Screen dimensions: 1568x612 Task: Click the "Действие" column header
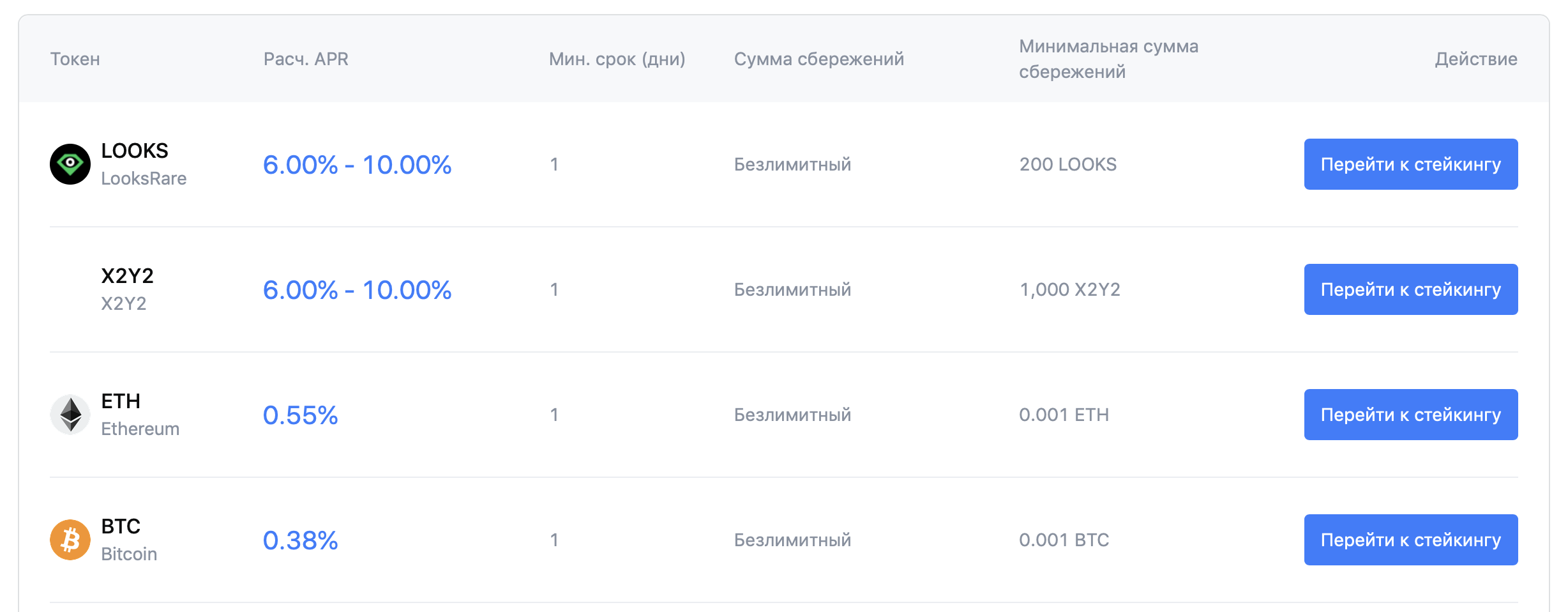1475,59
